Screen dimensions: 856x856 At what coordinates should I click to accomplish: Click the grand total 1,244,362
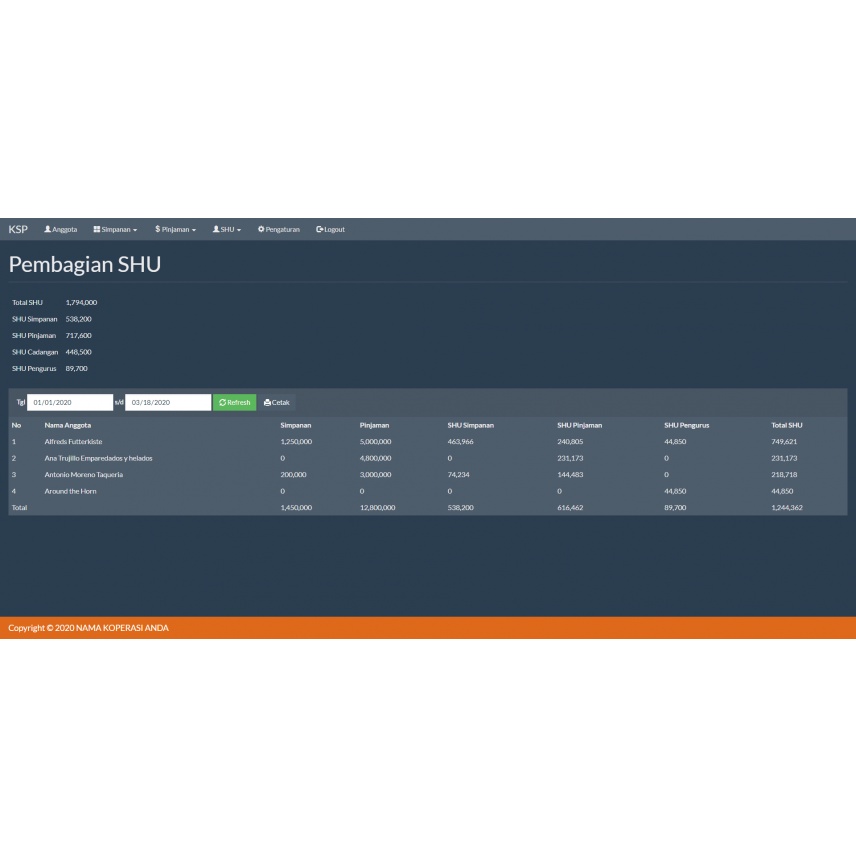pyautogui.click(x=787, y=508)
